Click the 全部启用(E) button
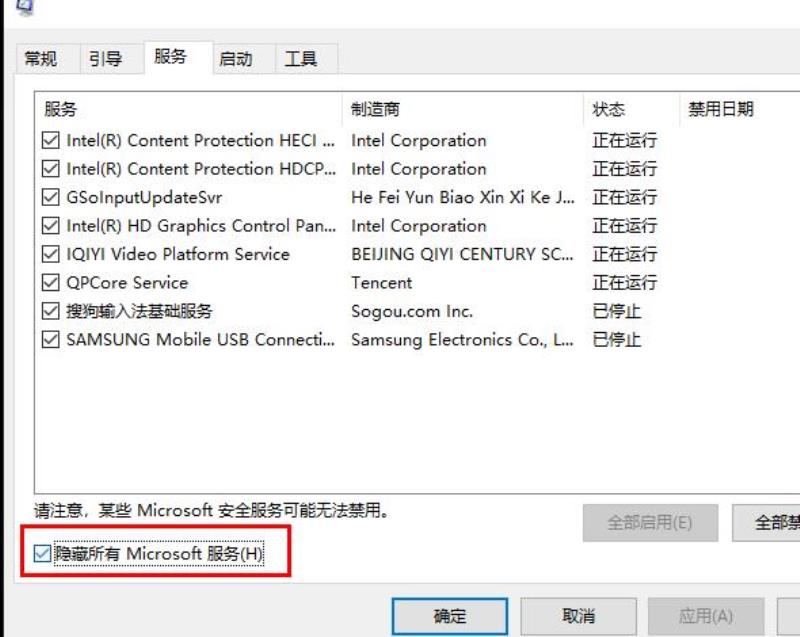This screenshot has width=800, height=637. coord(650,523)
